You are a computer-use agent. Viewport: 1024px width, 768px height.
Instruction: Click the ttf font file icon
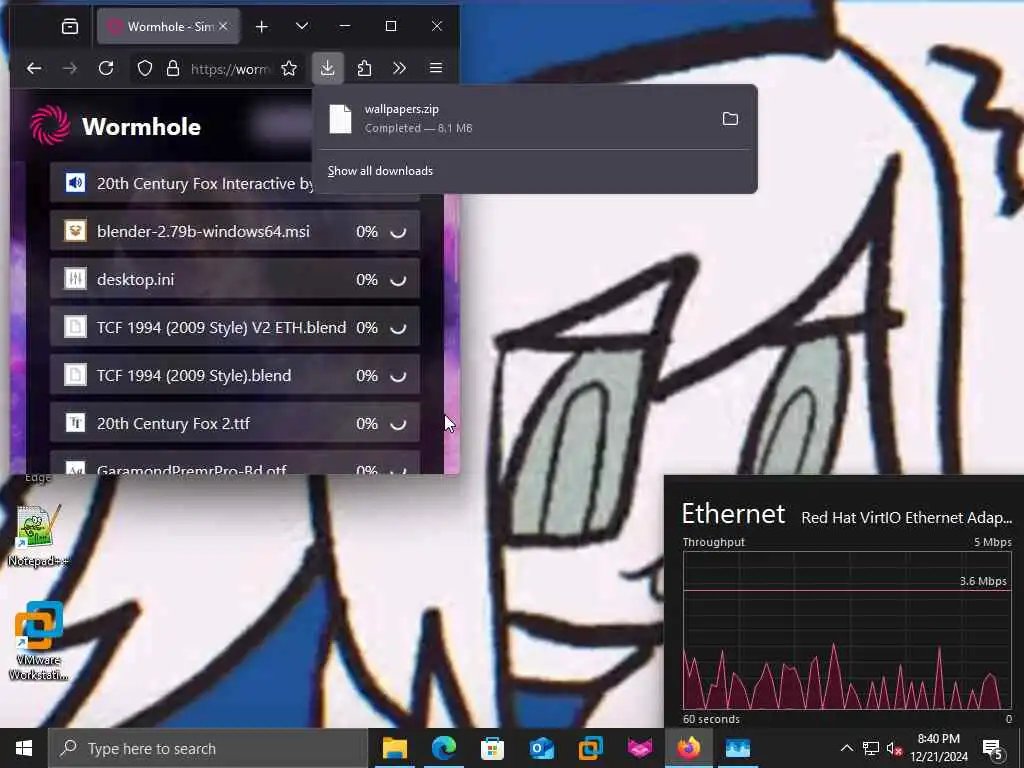[75, 423]
